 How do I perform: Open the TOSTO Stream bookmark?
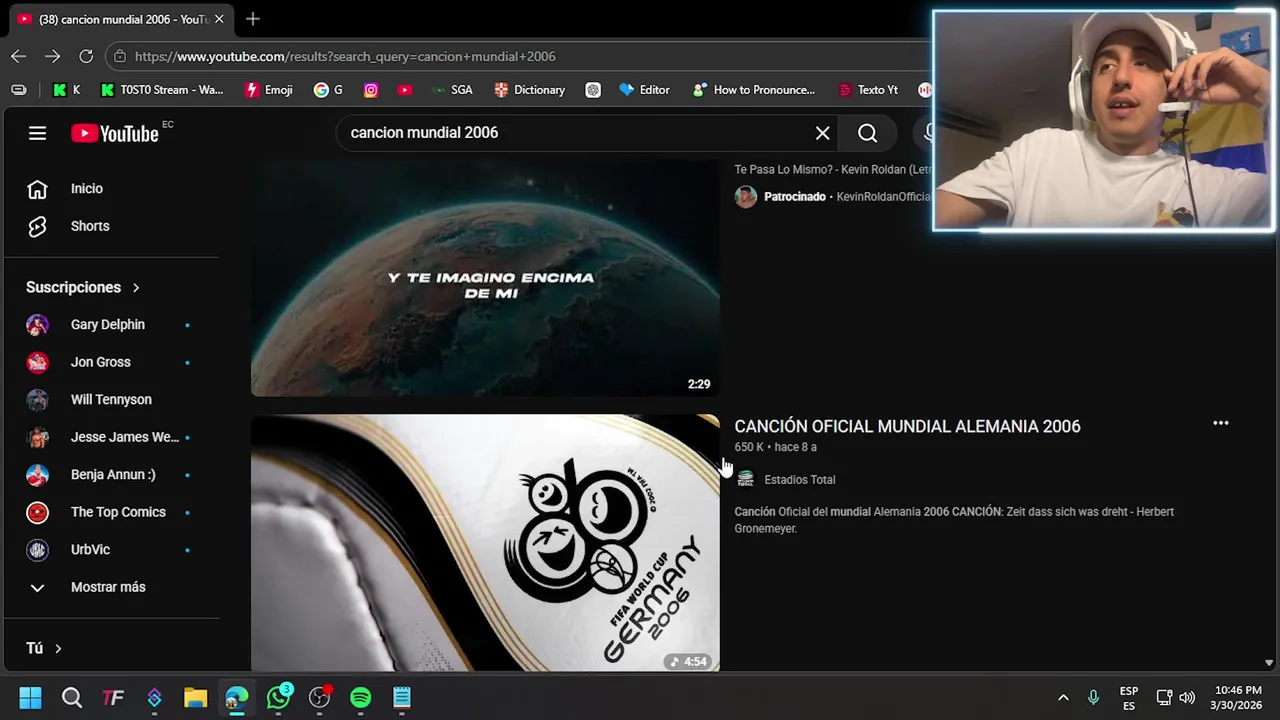[x=162, y=90]
